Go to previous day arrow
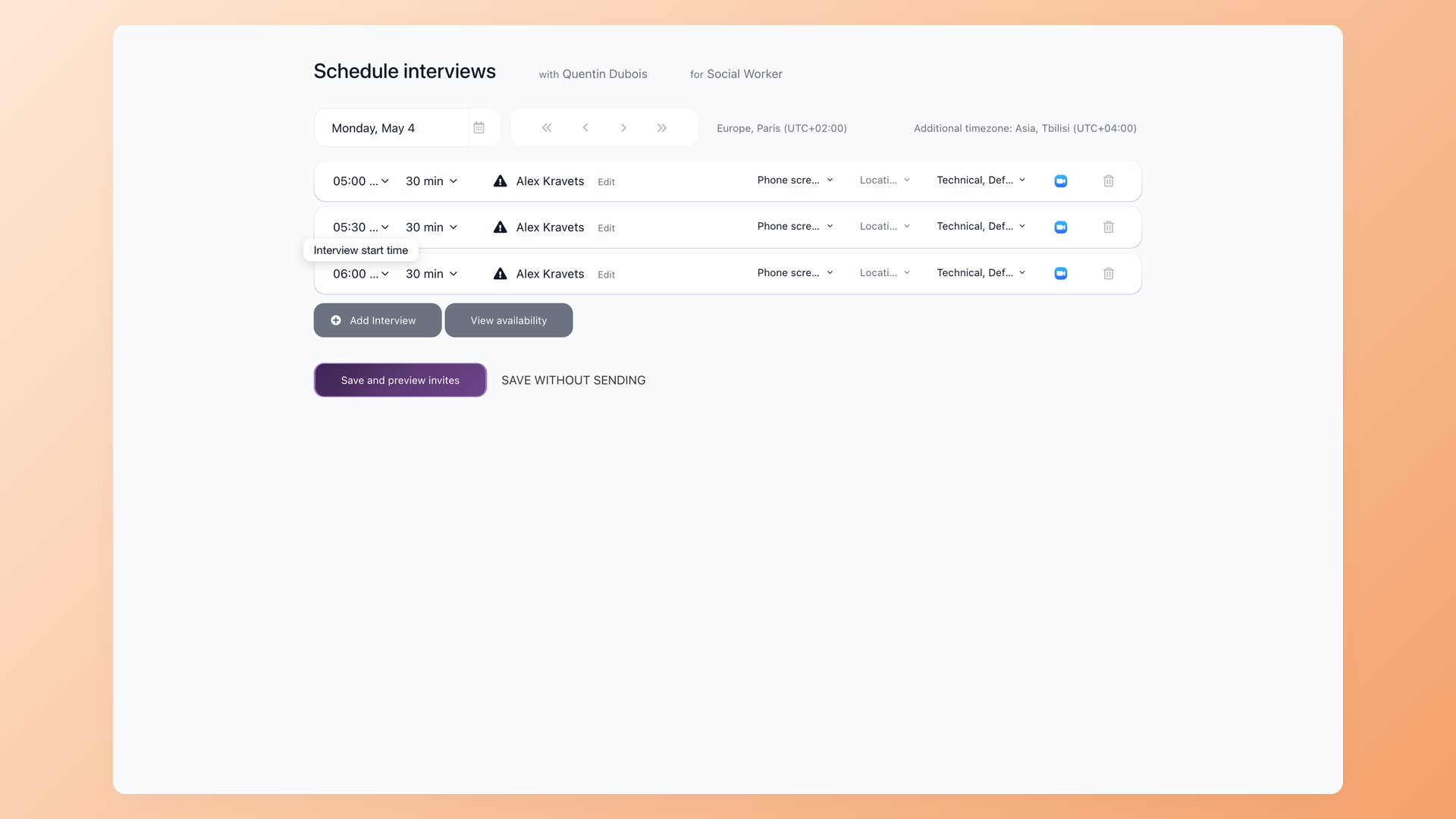This screenshot has height=819, width=1456. pos(585,127)
